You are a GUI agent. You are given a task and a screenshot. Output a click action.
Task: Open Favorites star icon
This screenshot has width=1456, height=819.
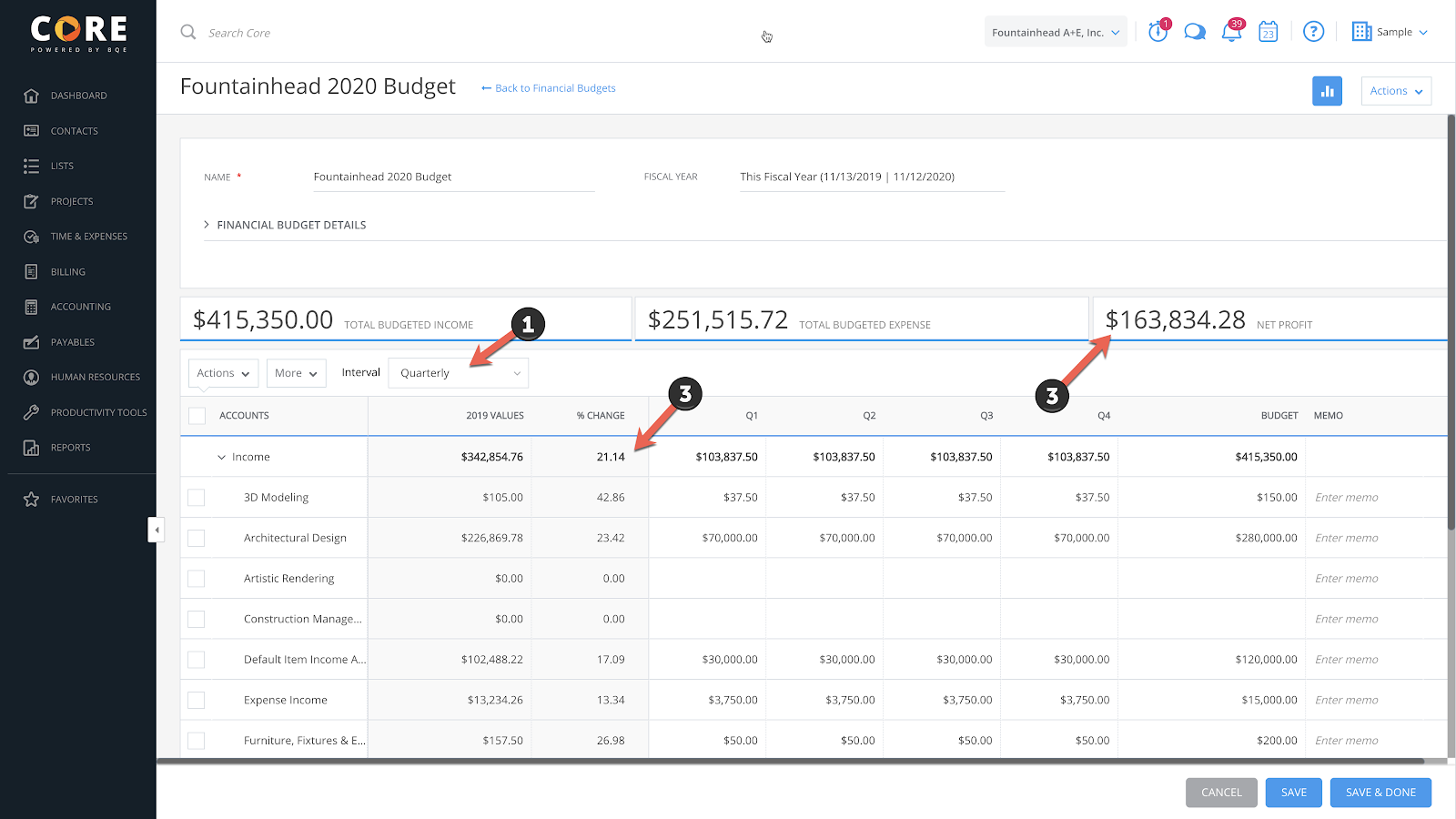coord(31,500)
